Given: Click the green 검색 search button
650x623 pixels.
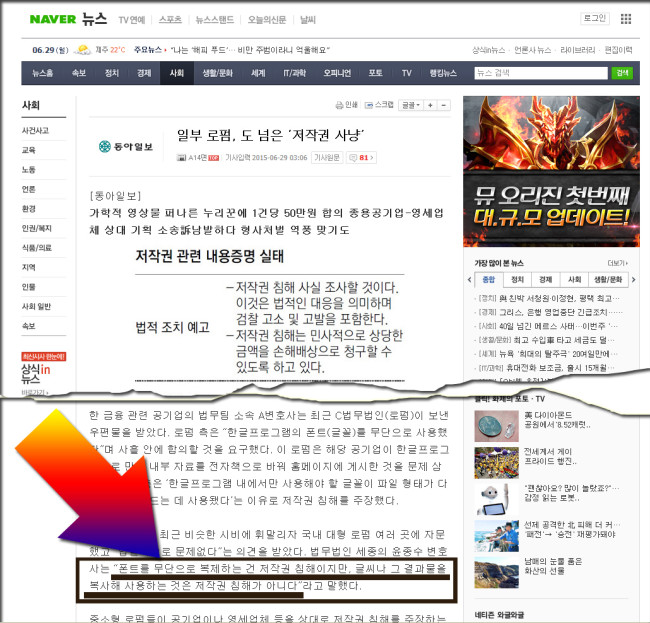Looking at the screenshot, I should tap(623, 73).
